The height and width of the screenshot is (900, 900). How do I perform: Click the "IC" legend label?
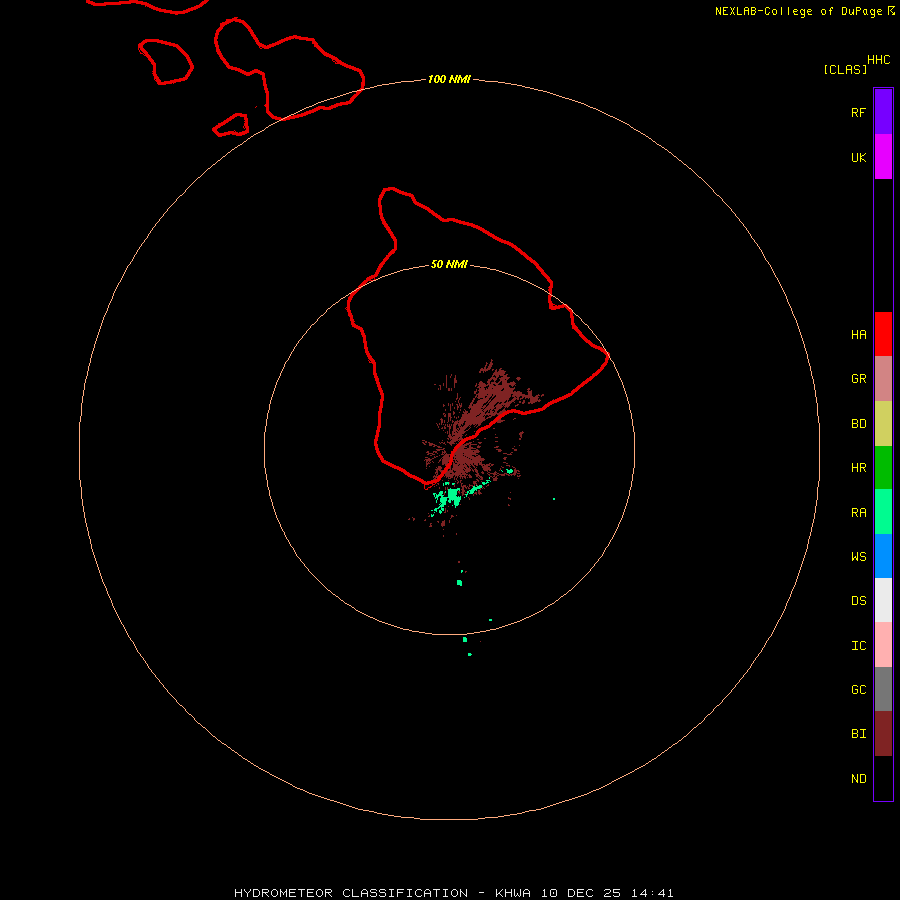(858, 646)
